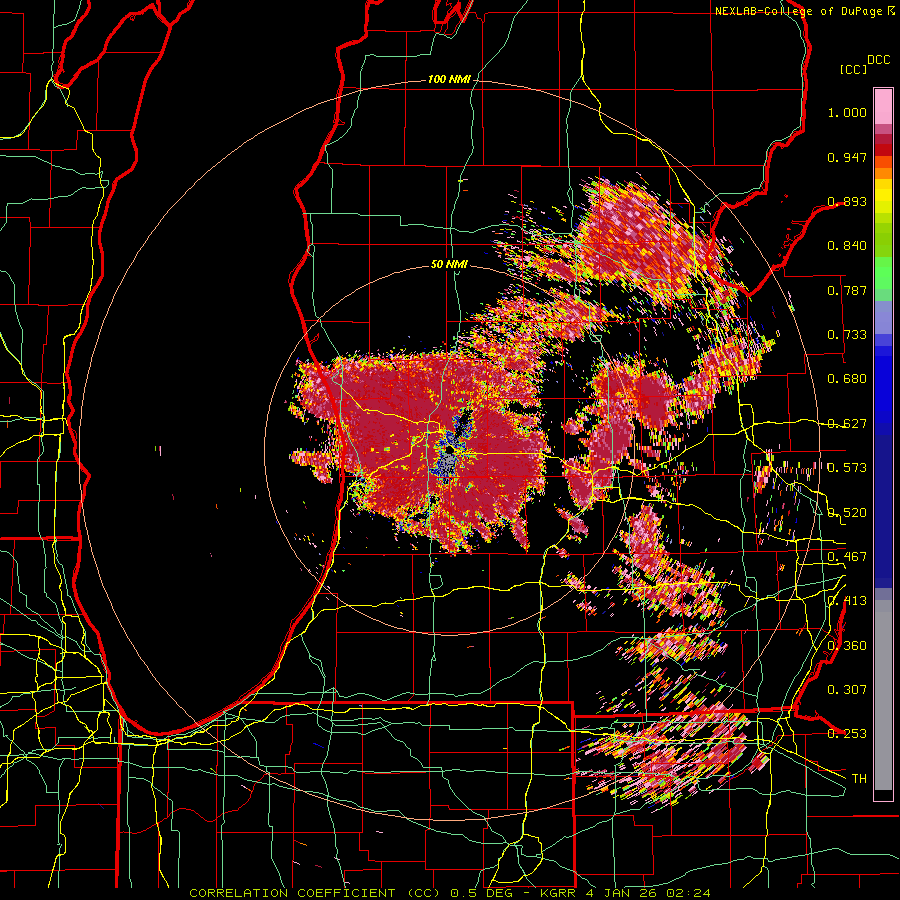Select the 1.000 value on color scale
The image size is (900, 900).
click(x=847, y=112)
